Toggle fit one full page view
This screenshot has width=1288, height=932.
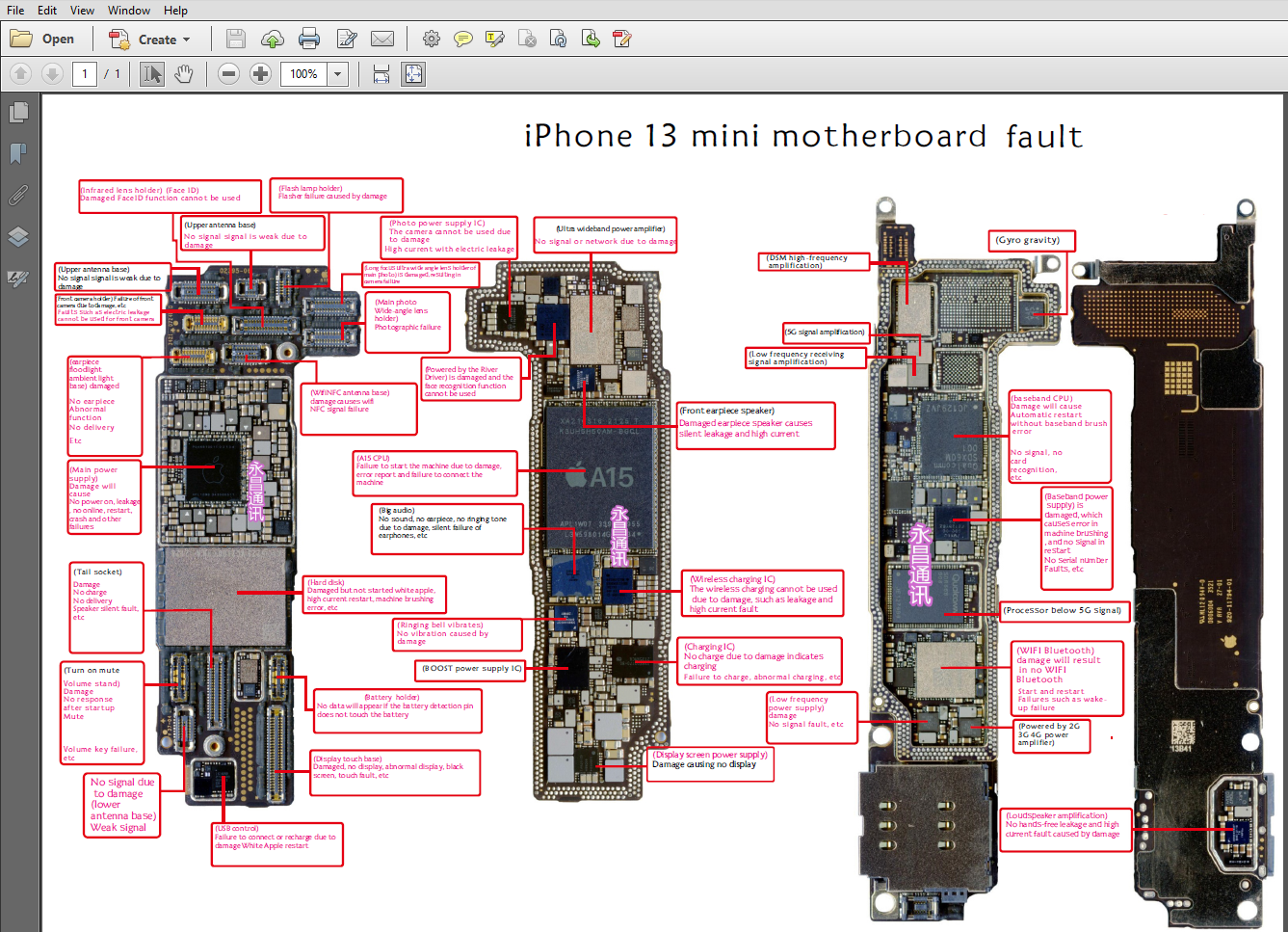(x=413, y=74)
